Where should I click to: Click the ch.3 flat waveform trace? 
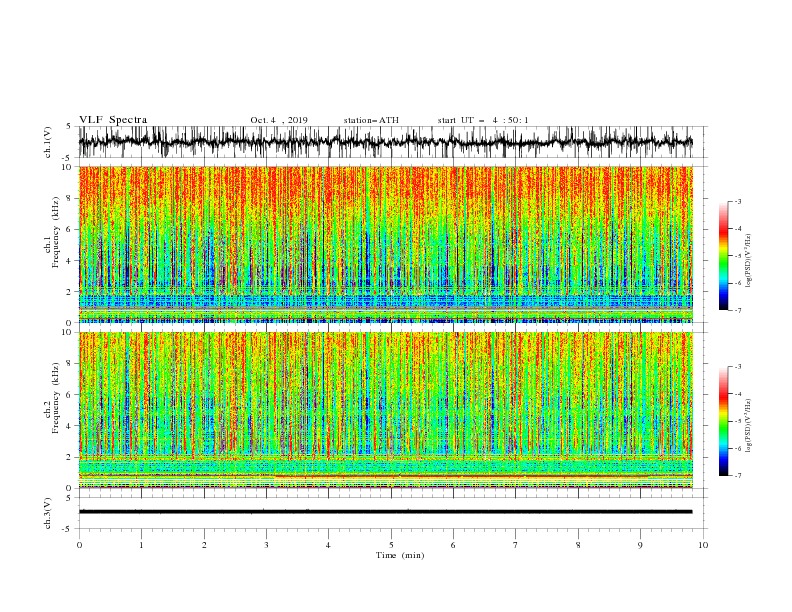coord(386,512)
